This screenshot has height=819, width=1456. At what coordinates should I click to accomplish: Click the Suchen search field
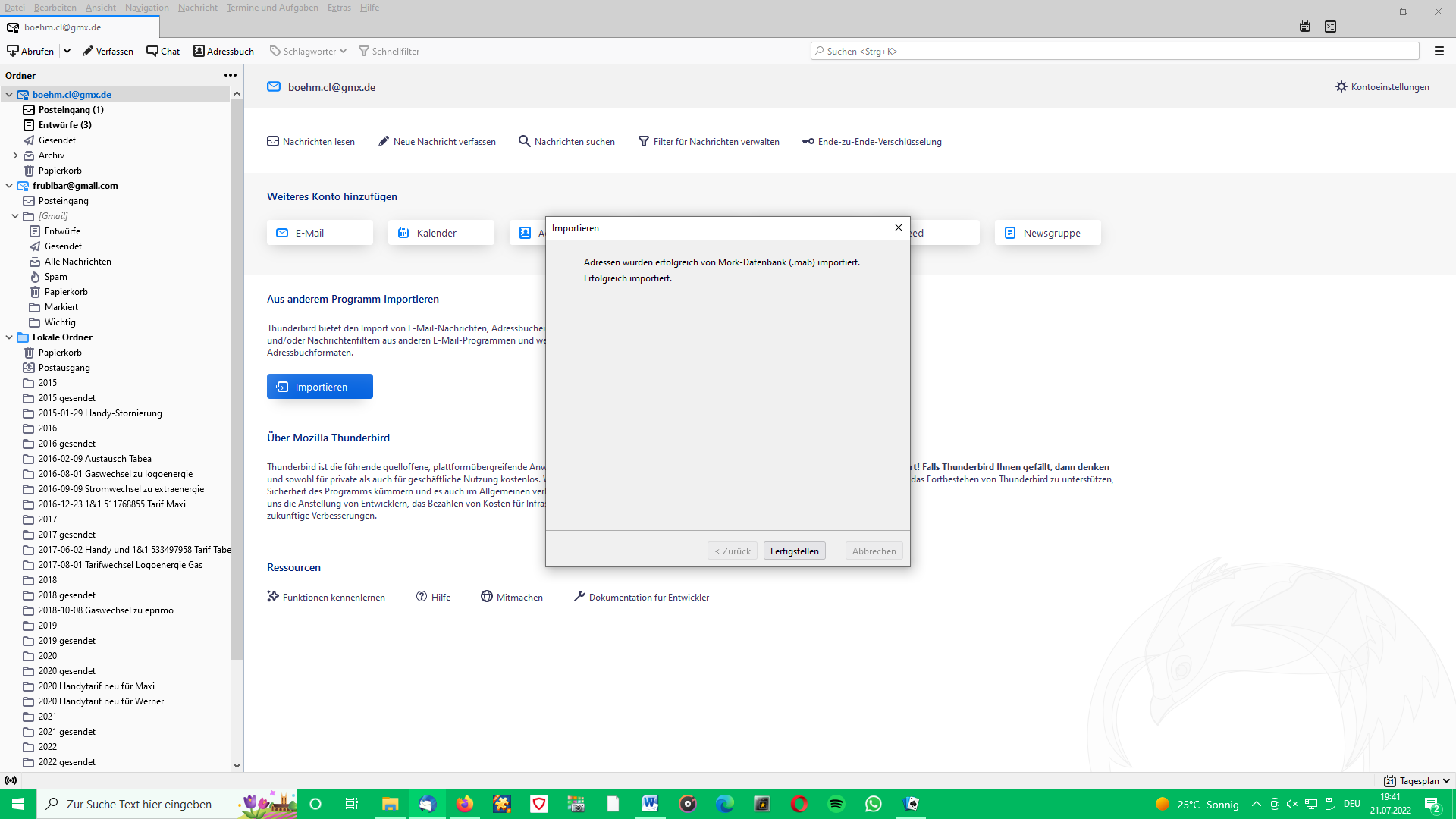(1115, 51)
